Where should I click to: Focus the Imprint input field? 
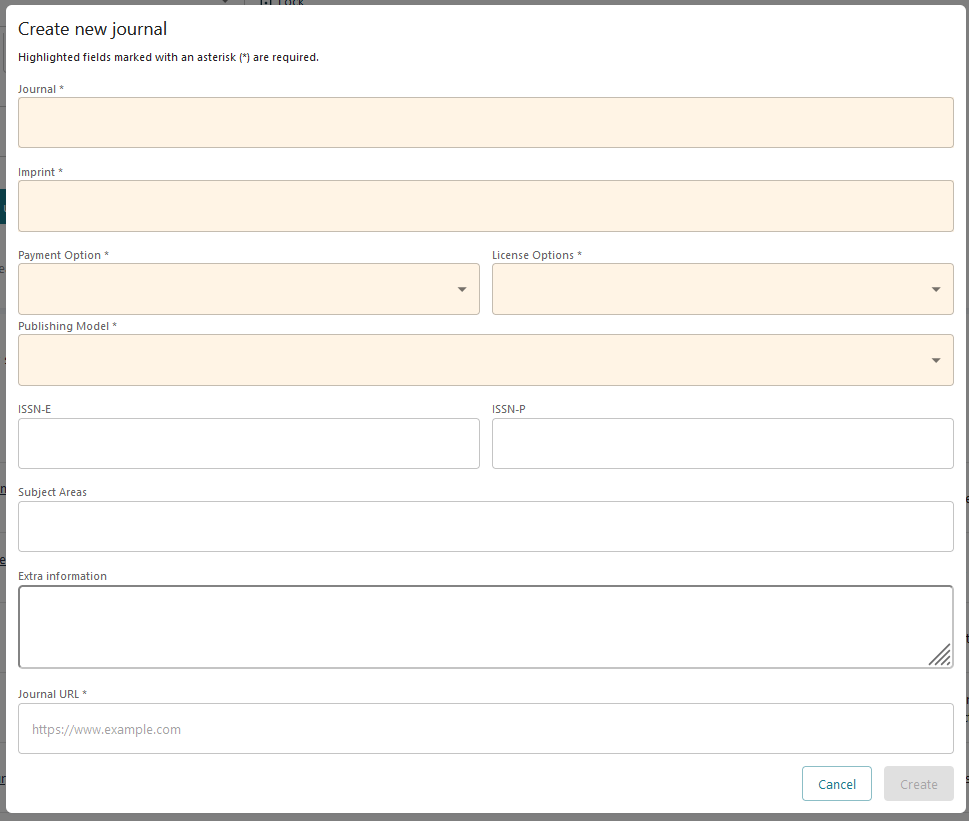tap(485, 205)
